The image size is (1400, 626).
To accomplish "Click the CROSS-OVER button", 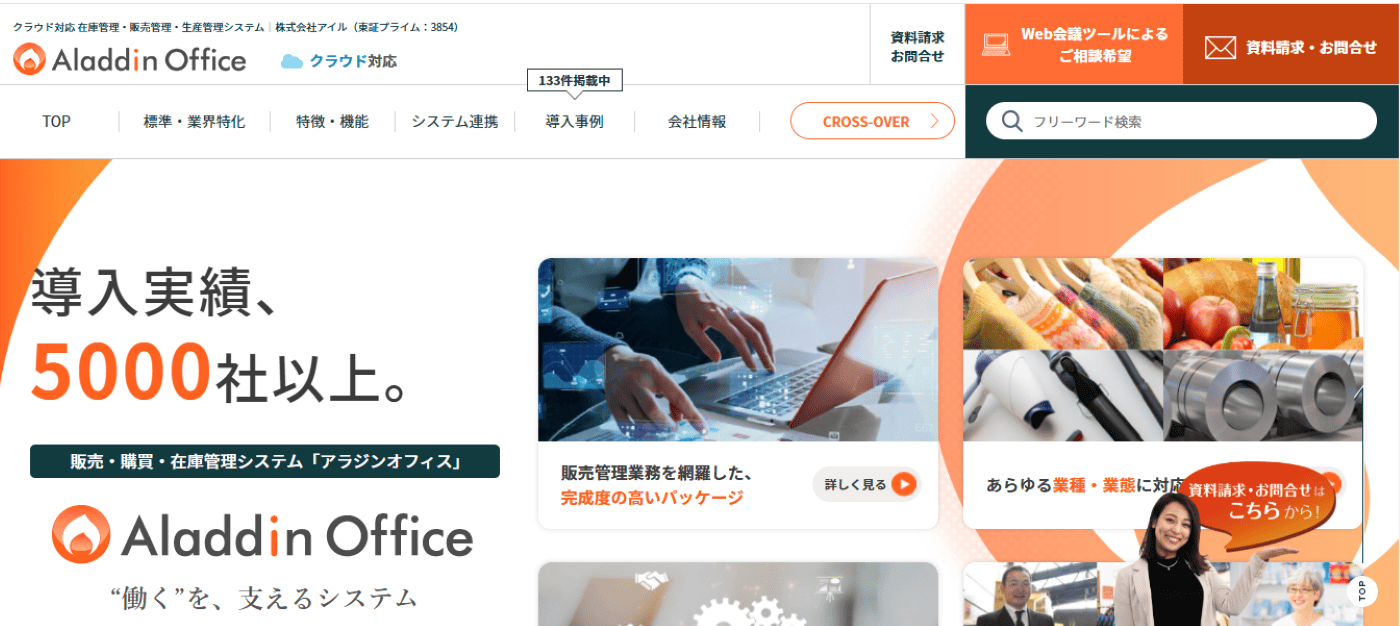I will [872, 121].
